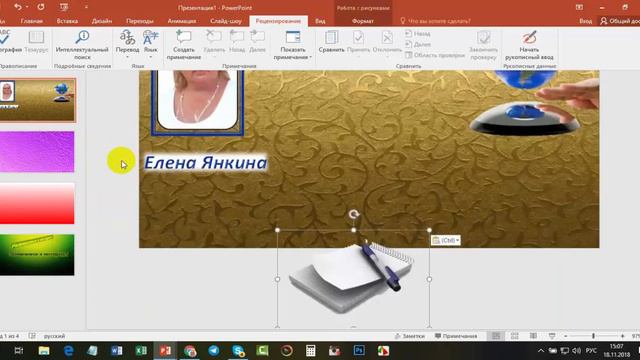Open Ribbon Display Options icon
Image resolution: width=640 pixels, height=360 pixels.
(579, 7)
